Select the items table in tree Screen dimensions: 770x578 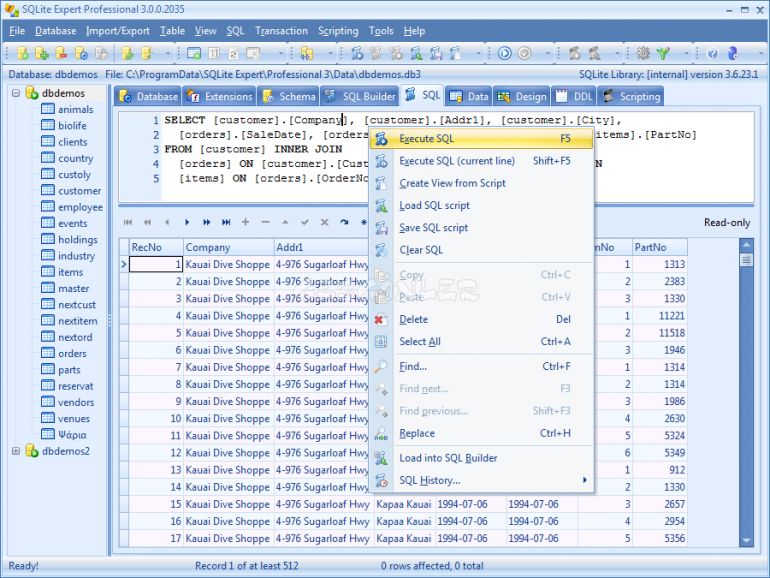tap(70, 272)
